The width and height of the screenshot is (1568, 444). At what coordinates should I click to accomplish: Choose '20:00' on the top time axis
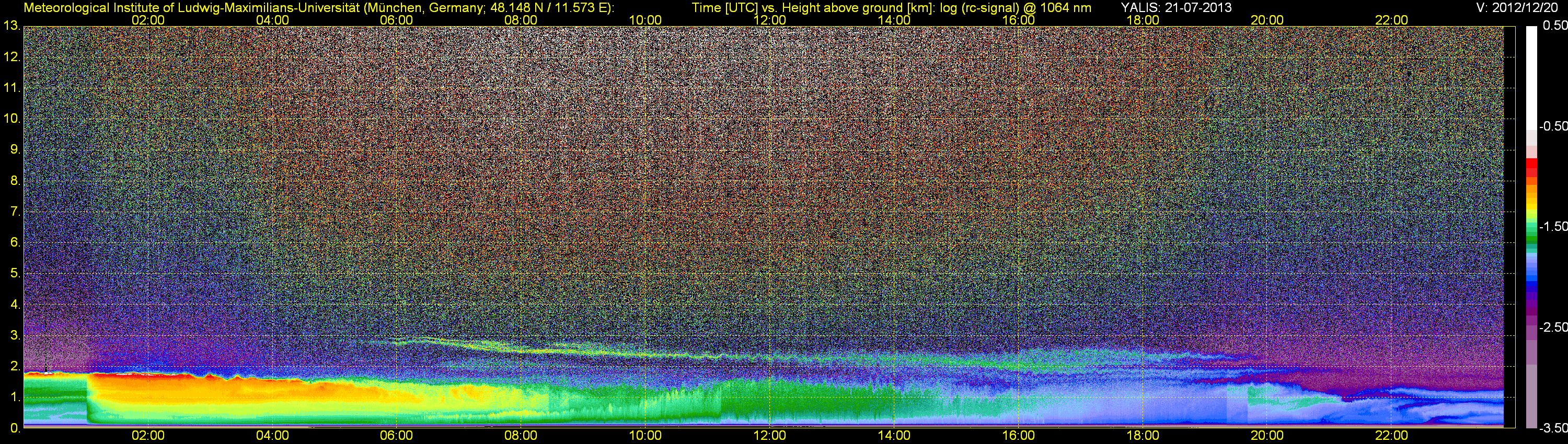(x=1267, y=20)
